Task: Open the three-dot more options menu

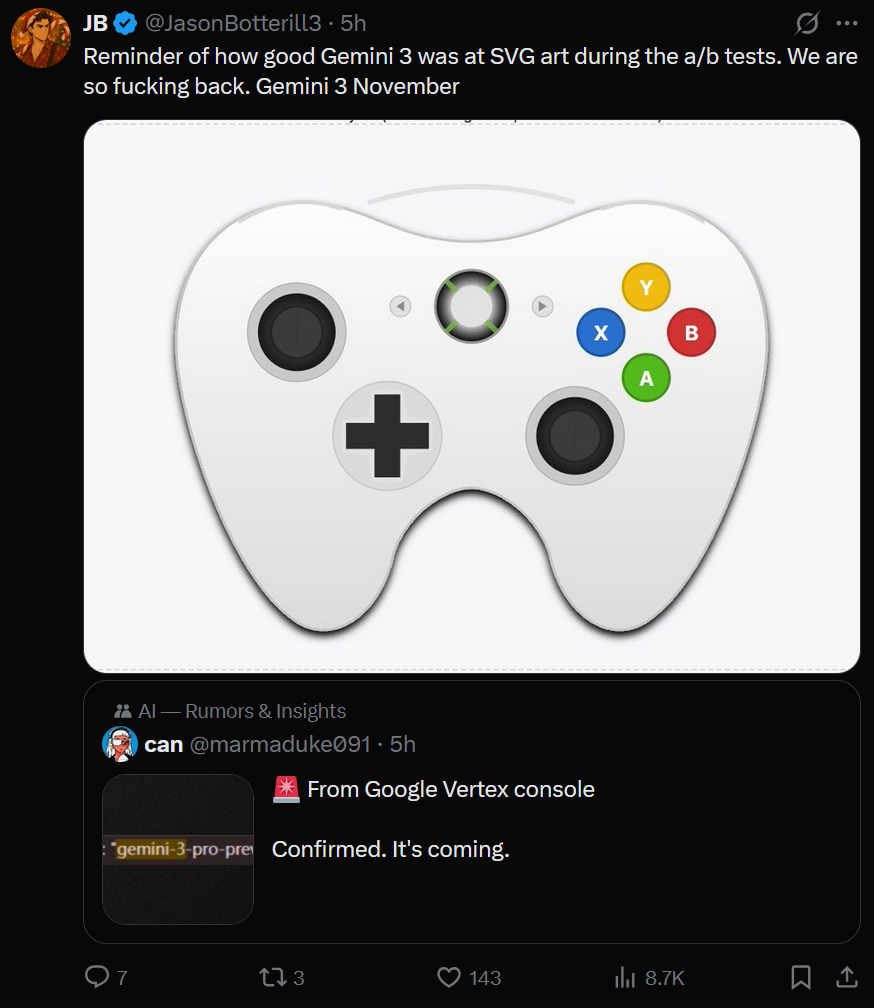Action: click(847, 23)
